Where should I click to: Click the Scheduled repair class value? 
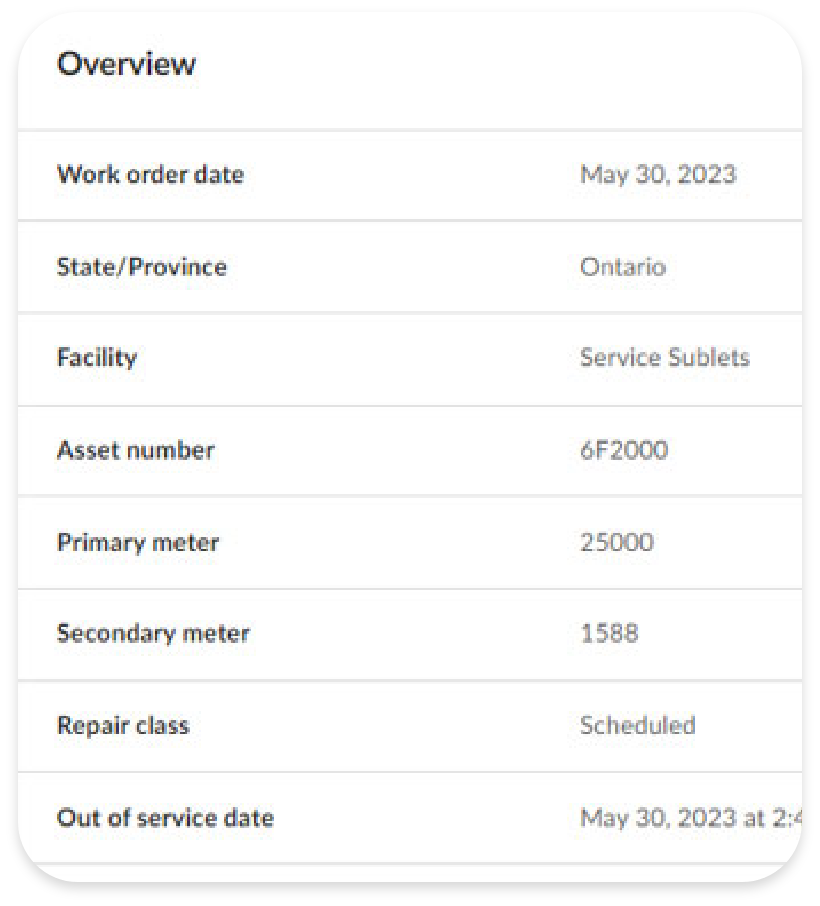point(637,726)
